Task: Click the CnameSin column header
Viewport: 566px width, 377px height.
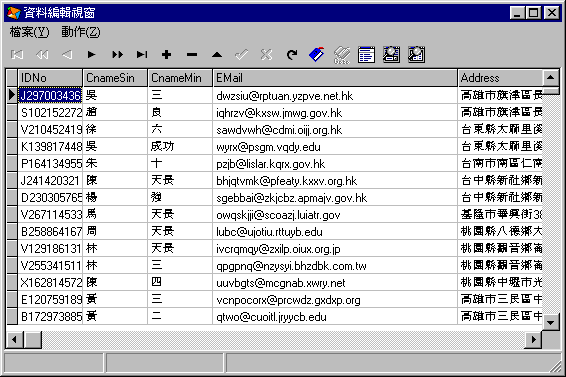Action: click(x=115, y=78)
